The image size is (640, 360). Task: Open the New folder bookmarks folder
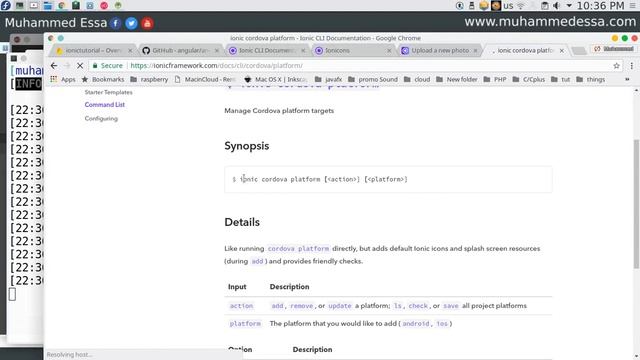456,79
